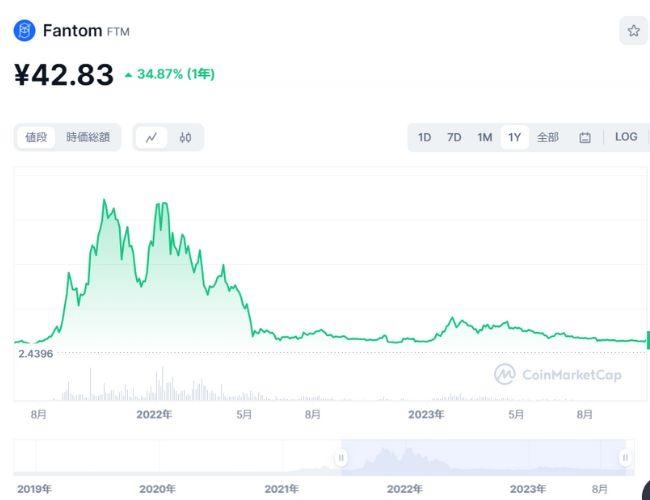Viewport: 650px width, 500px height.
Task: Switch to candlestick chart view
Action: point(185,137)
